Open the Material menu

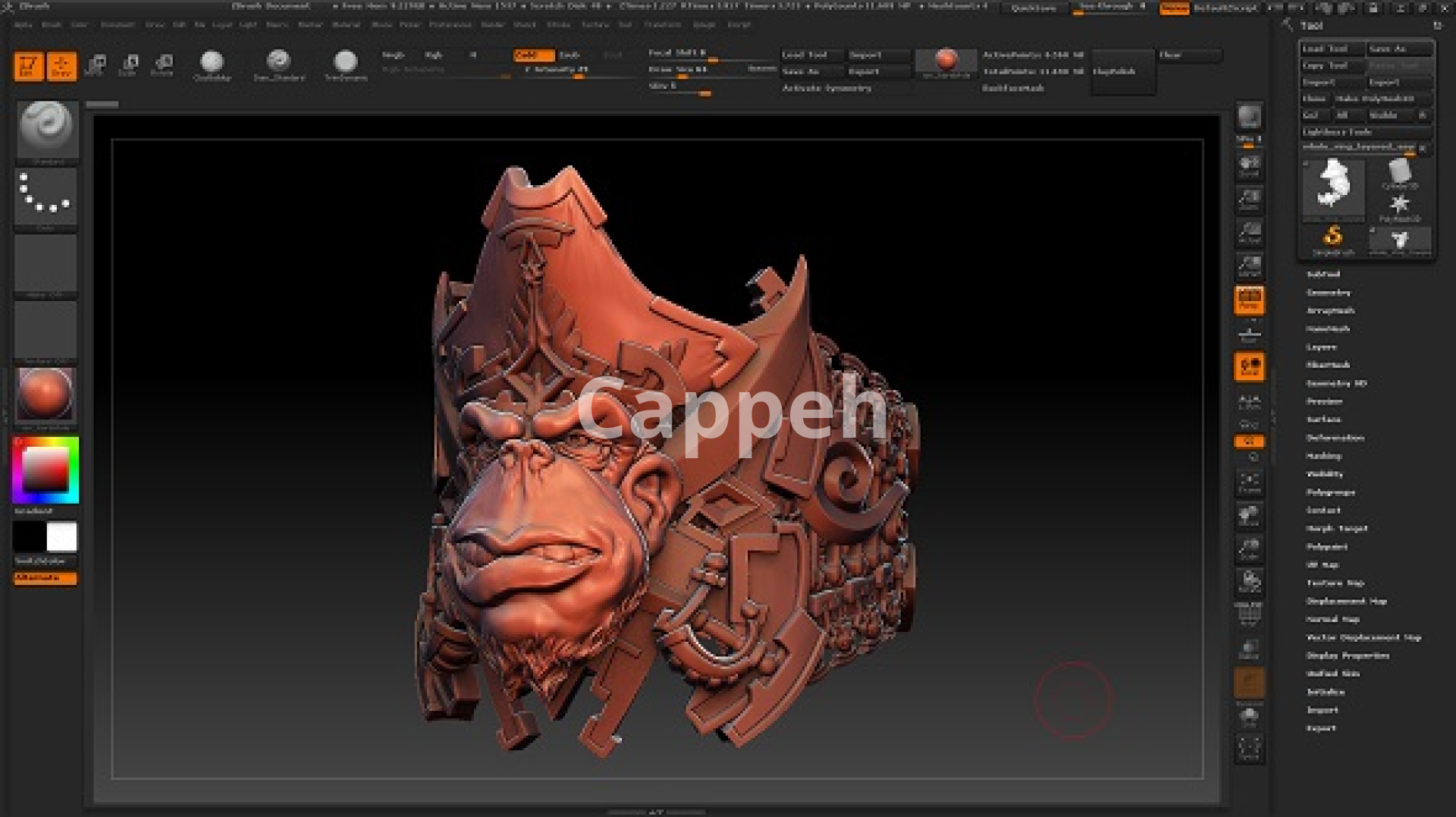pos(346,25)
